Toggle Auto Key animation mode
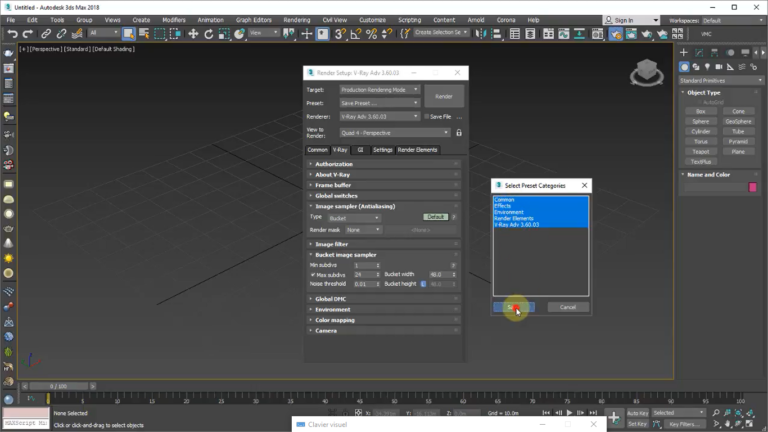 637,413
